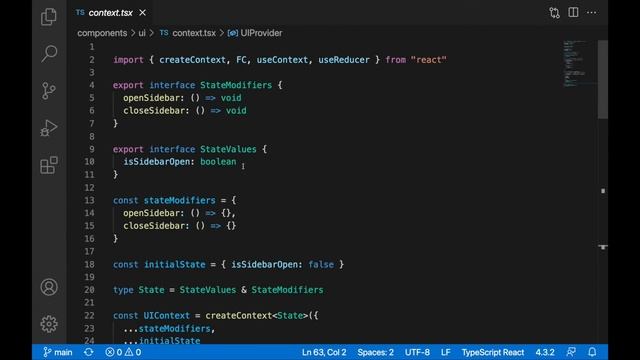Click the StateModifiers interface name

(x=236, y=85)
